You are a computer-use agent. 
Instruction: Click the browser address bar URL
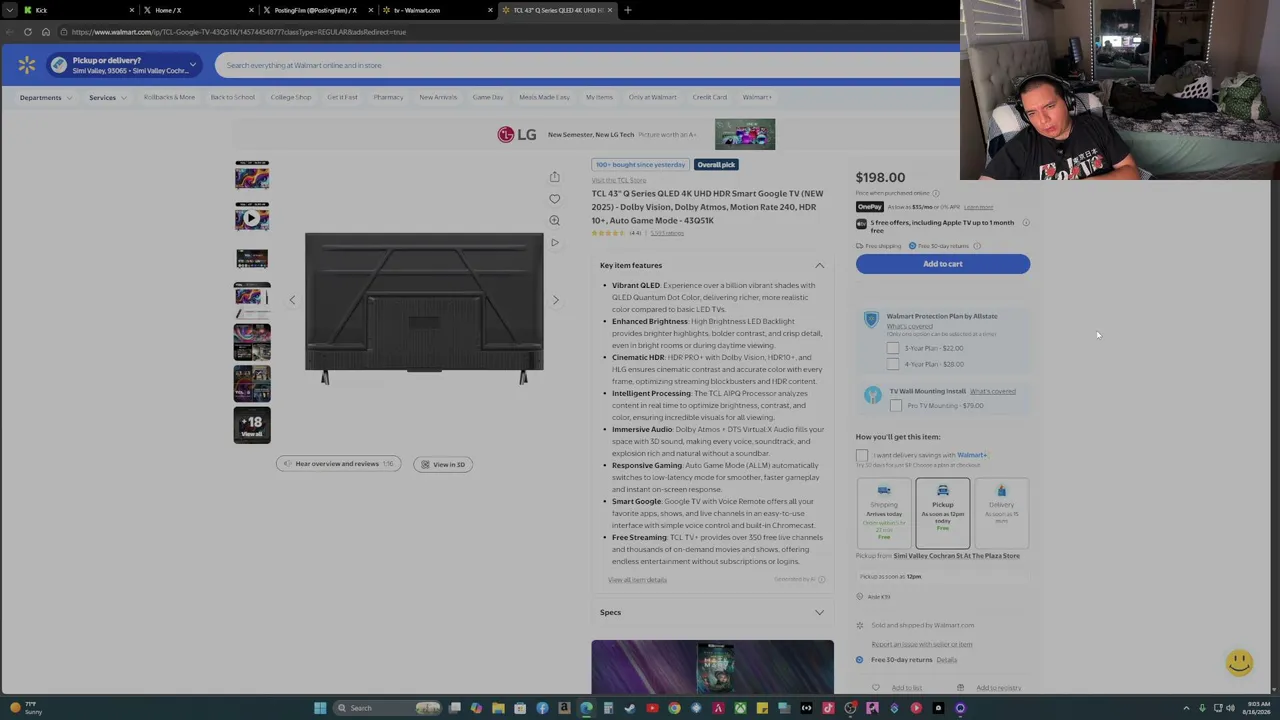click(239, 32)
